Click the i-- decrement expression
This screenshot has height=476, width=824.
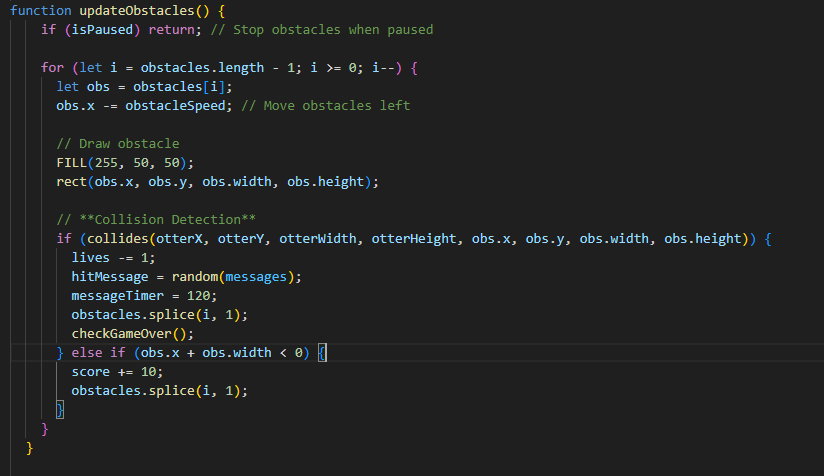click(384, 67)
